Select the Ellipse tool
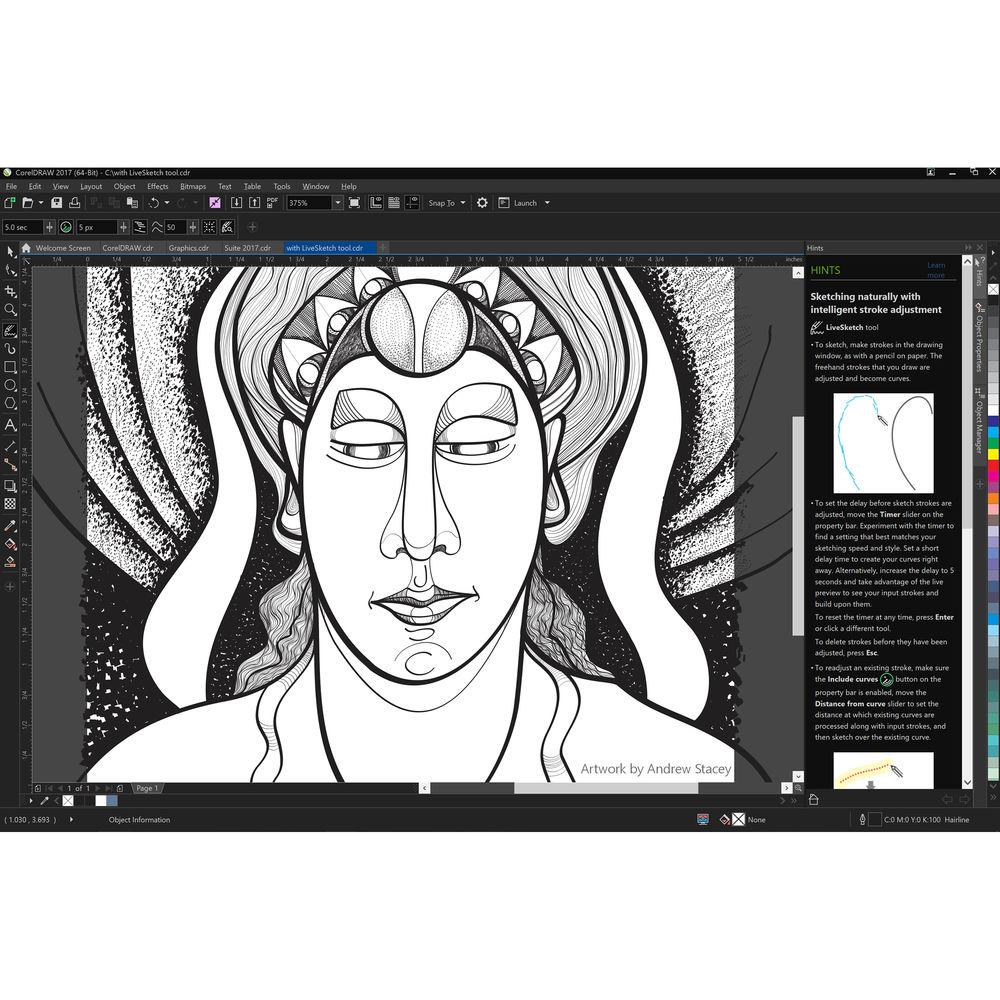Image resolution: width=1000 pixels, height=1000 pixels. [x=10, y=386]
